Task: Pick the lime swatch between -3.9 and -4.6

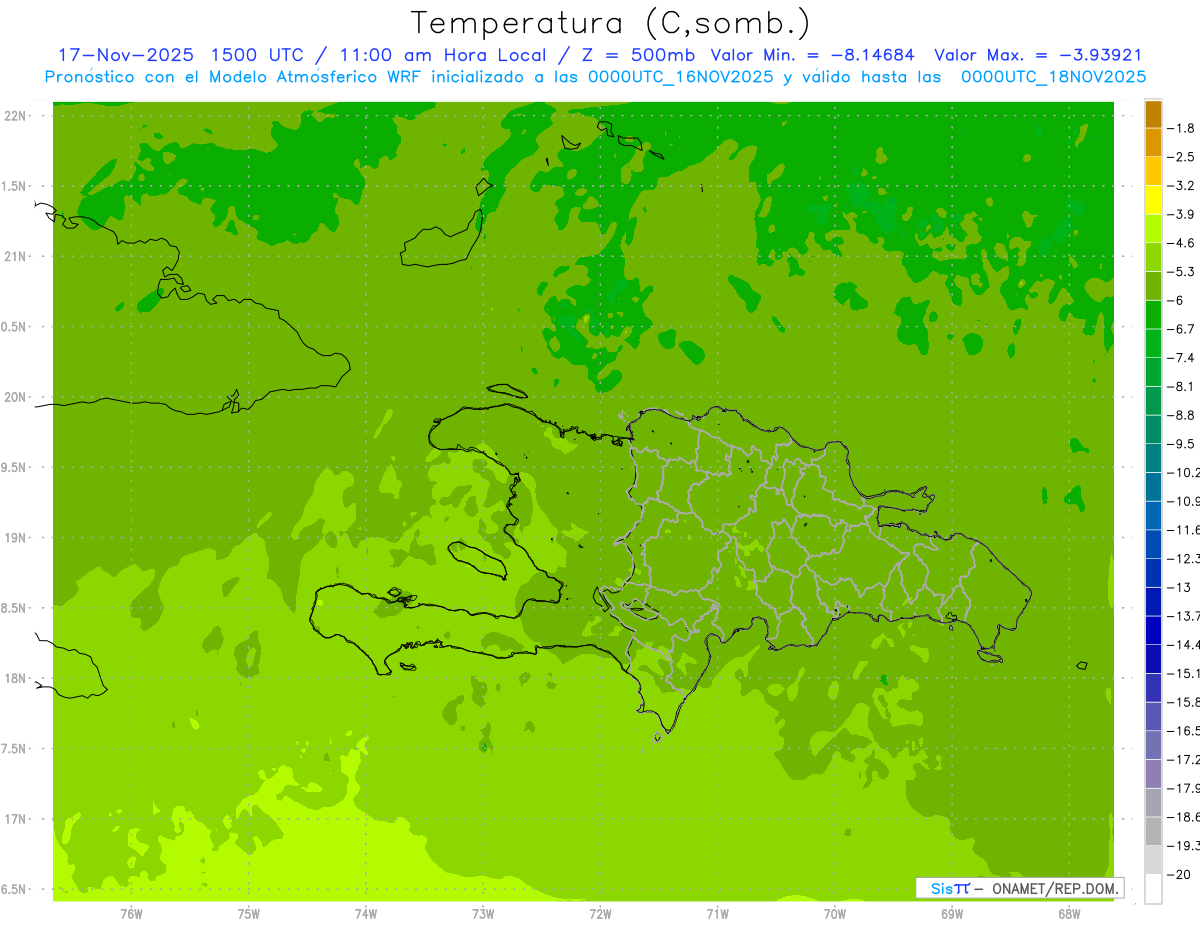Action: point(1153,228)
